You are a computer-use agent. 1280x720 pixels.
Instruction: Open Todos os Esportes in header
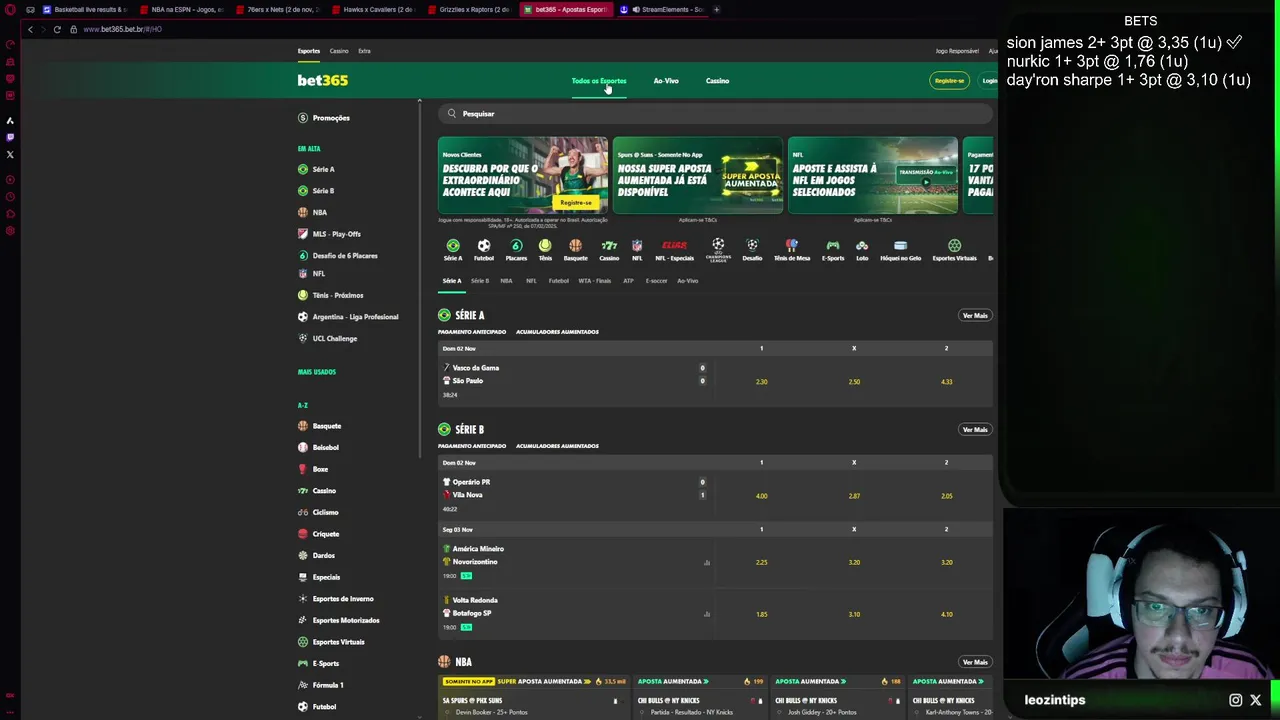coord(599,81)
